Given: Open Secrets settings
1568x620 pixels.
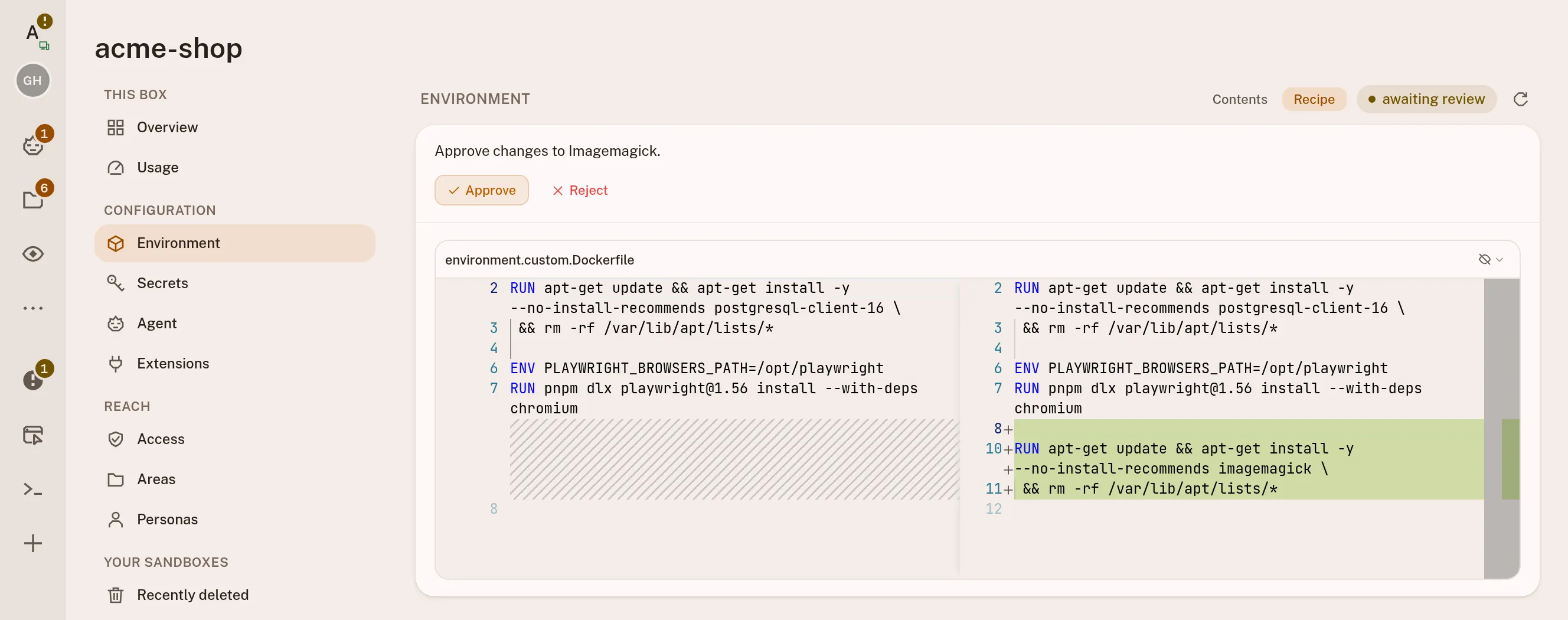Looking at the screenshot, I should [234, 283].
